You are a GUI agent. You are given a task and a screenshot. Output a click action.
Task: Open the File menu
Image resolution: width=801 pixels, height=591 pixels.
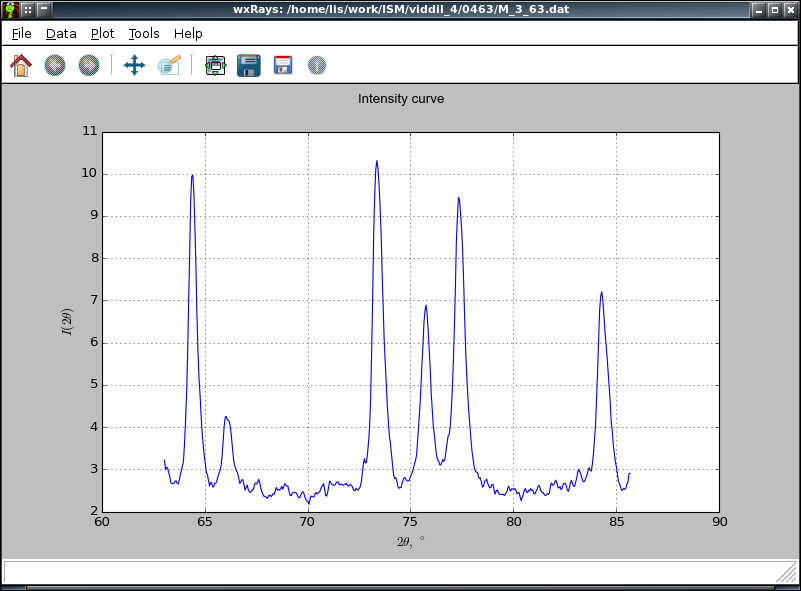[x=22, y=33]
